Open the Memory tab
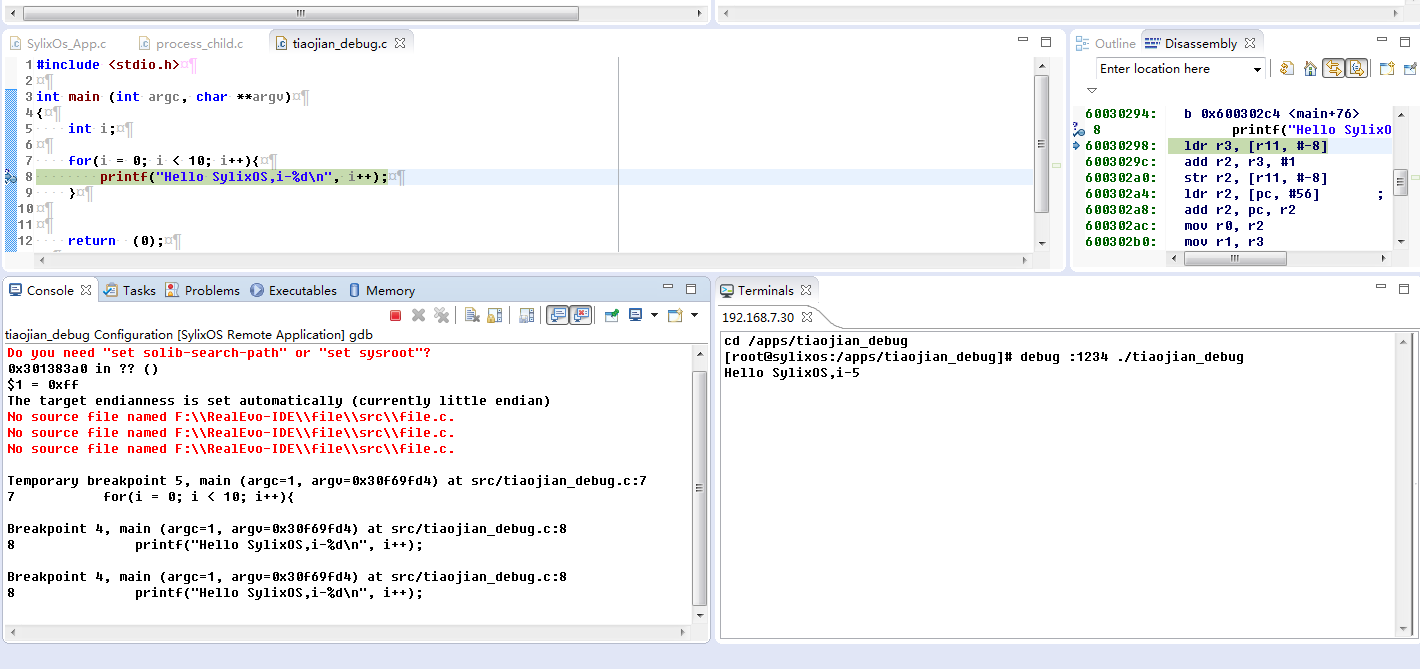The image size is (1420, 669). click(x=381, y=290)
